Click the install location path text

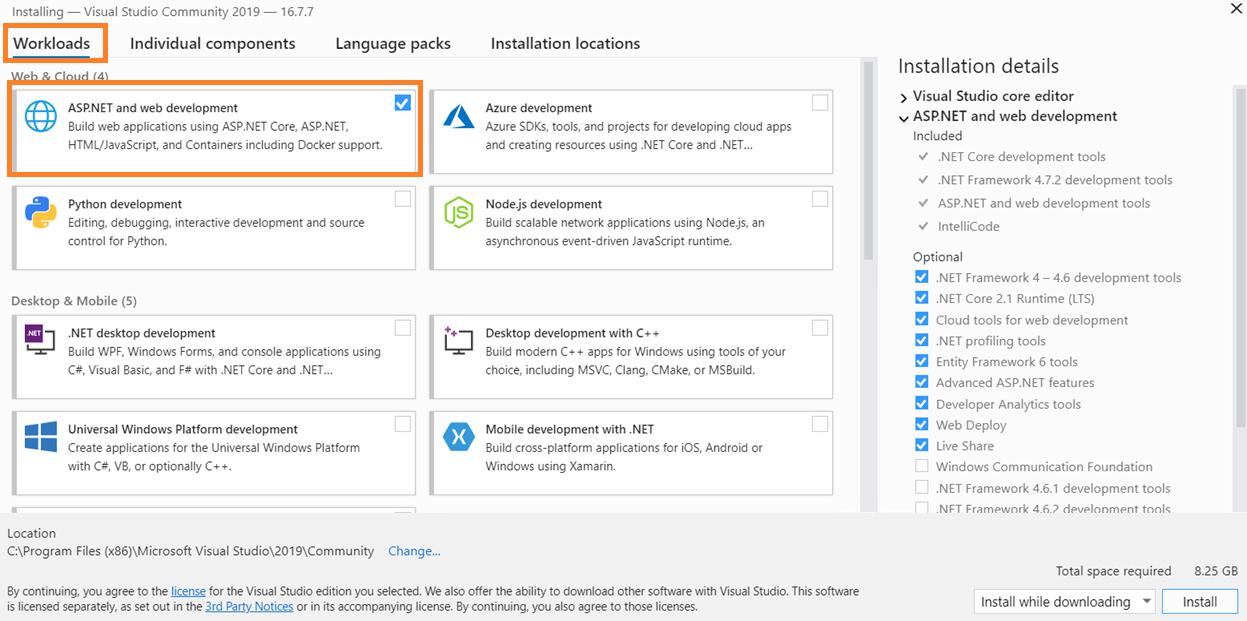click(191, 551)
